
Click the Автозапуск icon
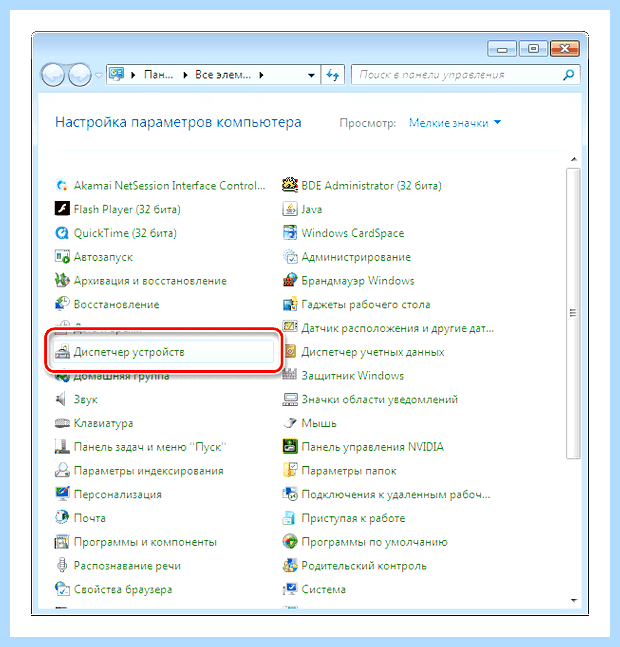62,257
